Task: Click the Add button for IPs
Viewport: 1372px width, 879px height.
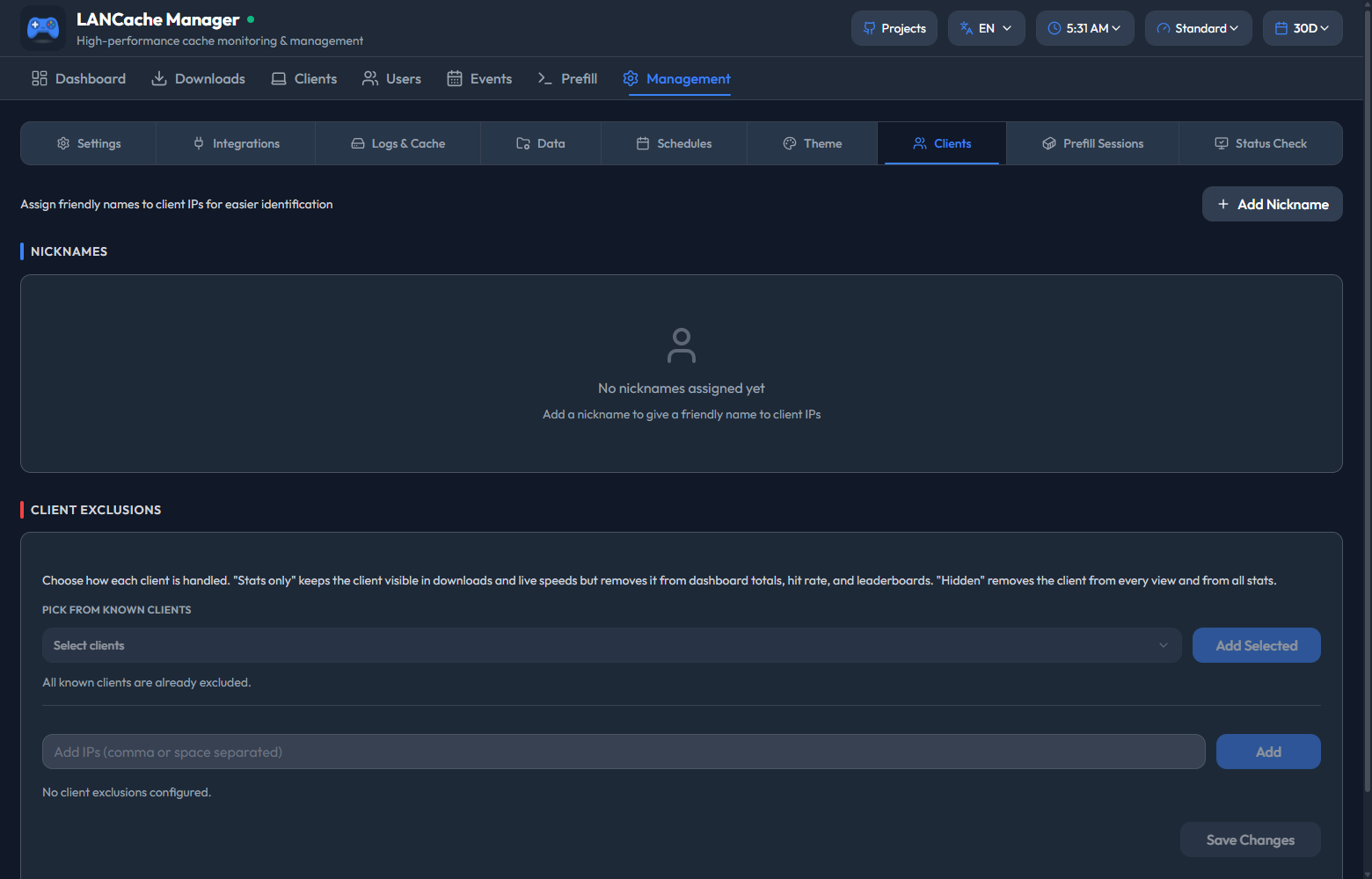Action: (x=1268, y=752)
